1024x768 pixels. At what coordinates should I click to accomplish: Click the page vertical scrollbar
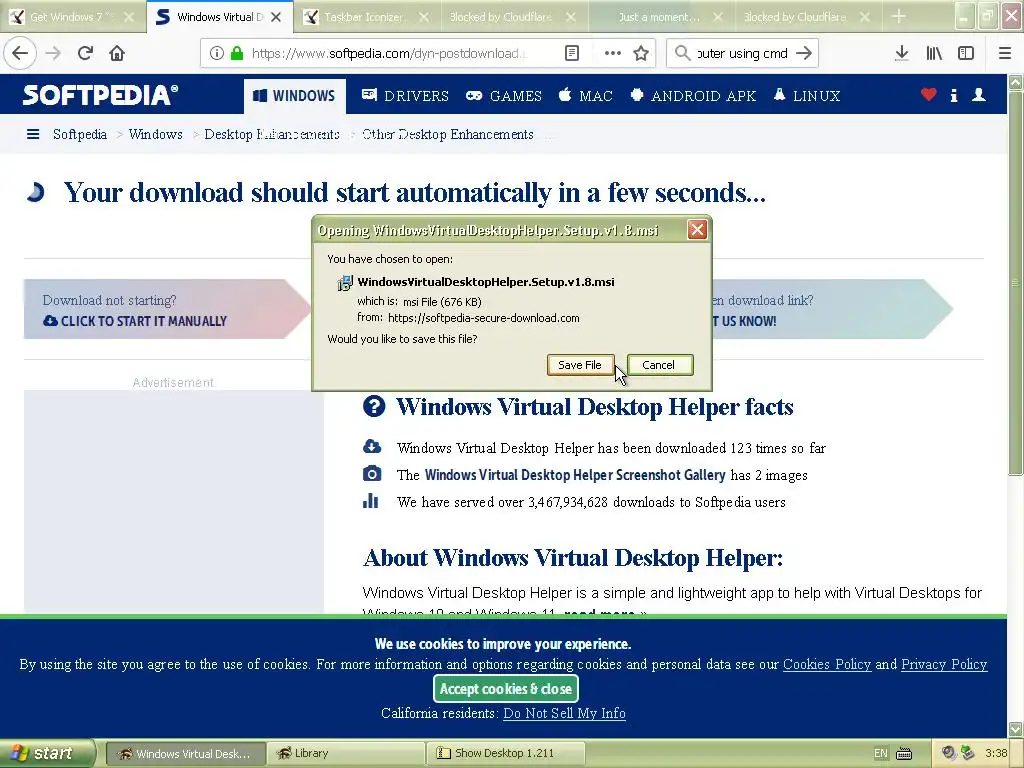[1016, 282]
